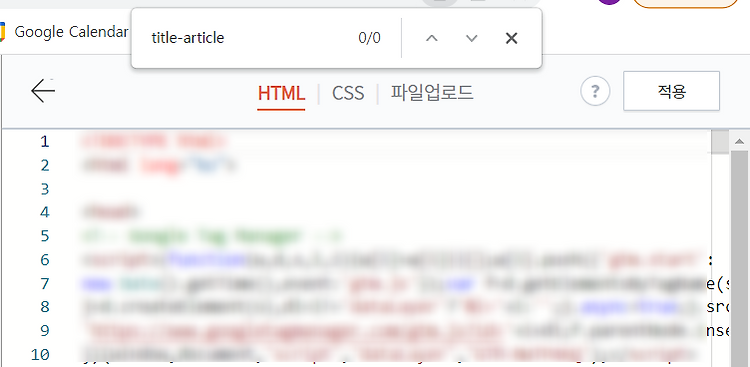
Task: Open the 파일업로드 tab
Action: [432, 92]
